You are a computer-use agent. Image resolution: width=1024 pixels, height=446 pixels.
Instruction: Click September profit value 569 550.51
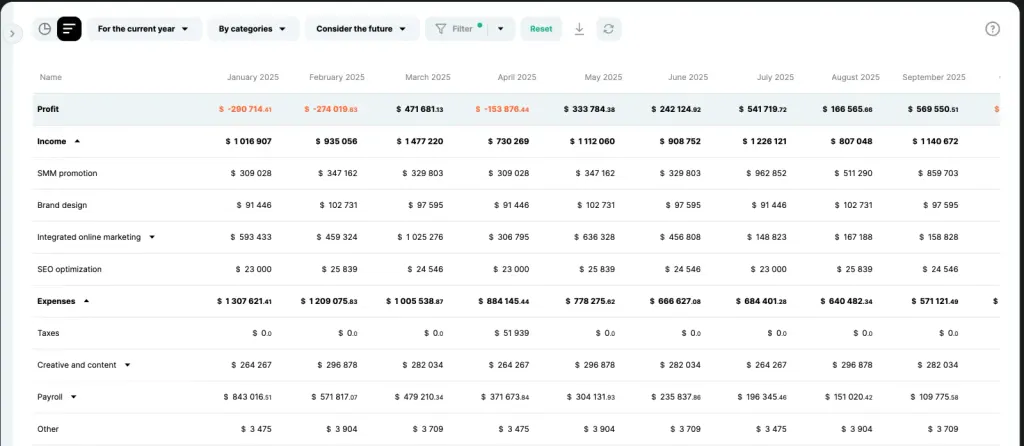point(933,109)
